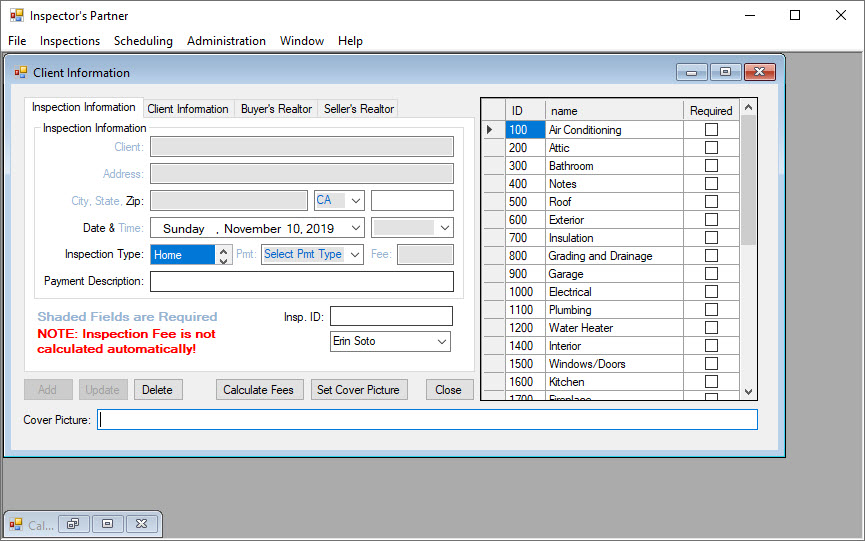Viewport: 865px width, 541px height.
Task: Expand the Select Pmt Type dropdown
Action: pyautogui.click(x=354, y=255)
